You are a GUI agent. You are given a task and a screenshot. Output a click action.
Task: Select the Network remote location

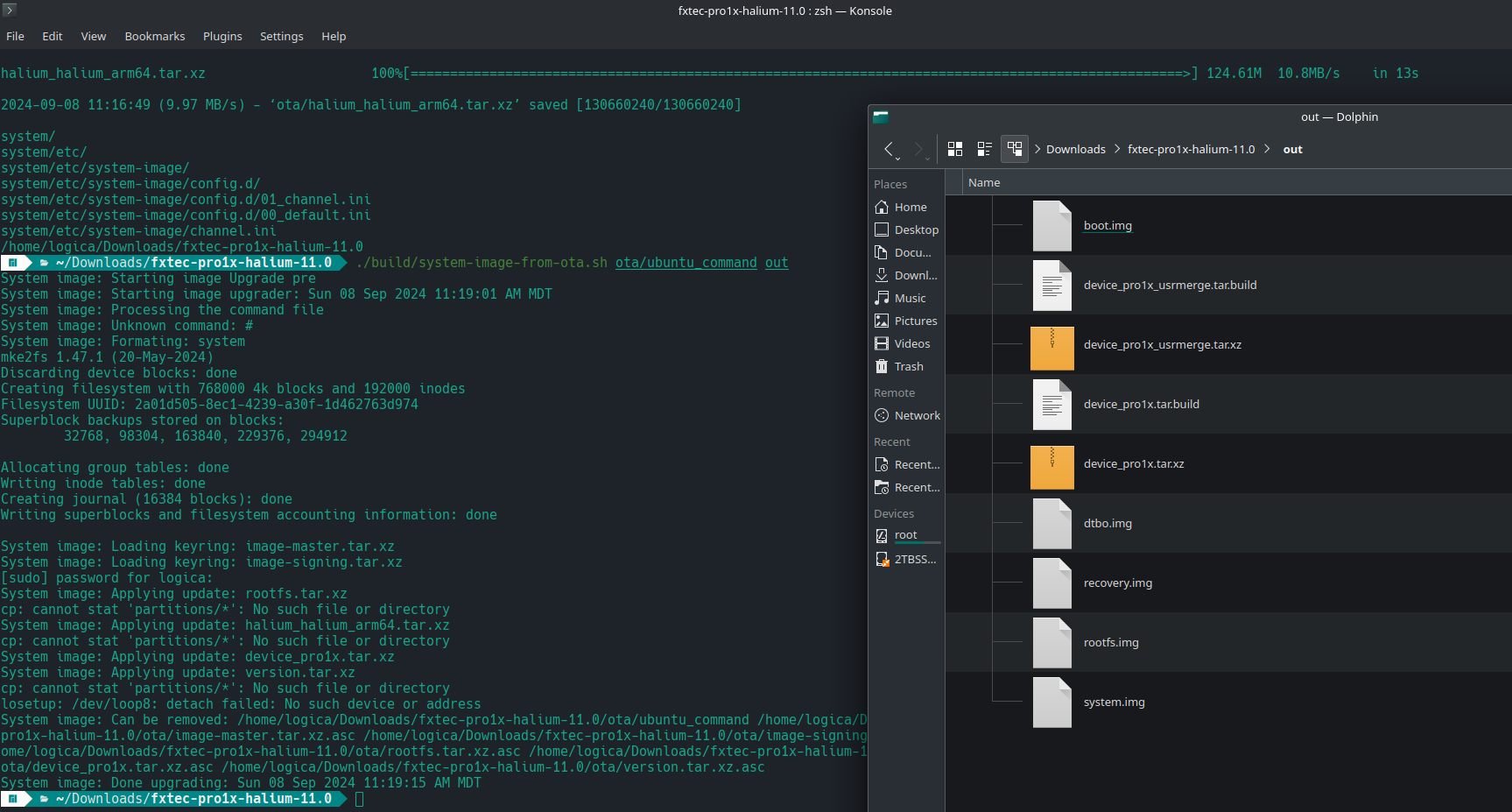(917, 416)
